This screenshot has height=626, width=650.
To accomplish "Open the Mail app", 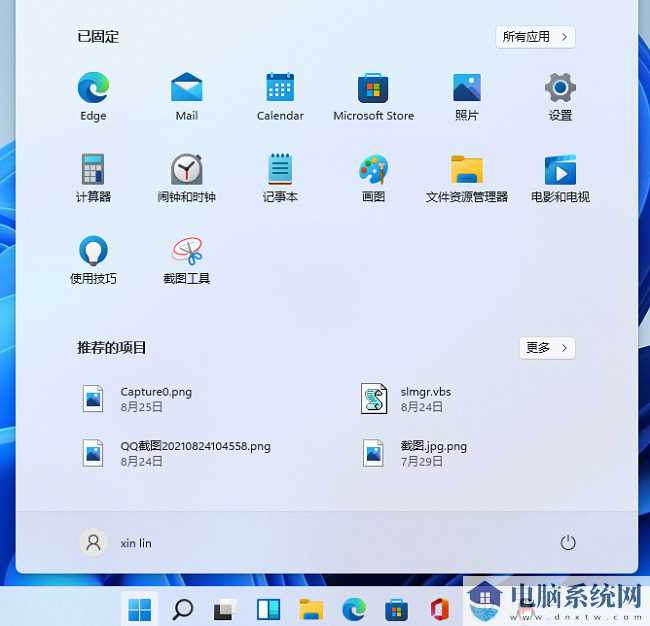I will [x=187, y=96].
